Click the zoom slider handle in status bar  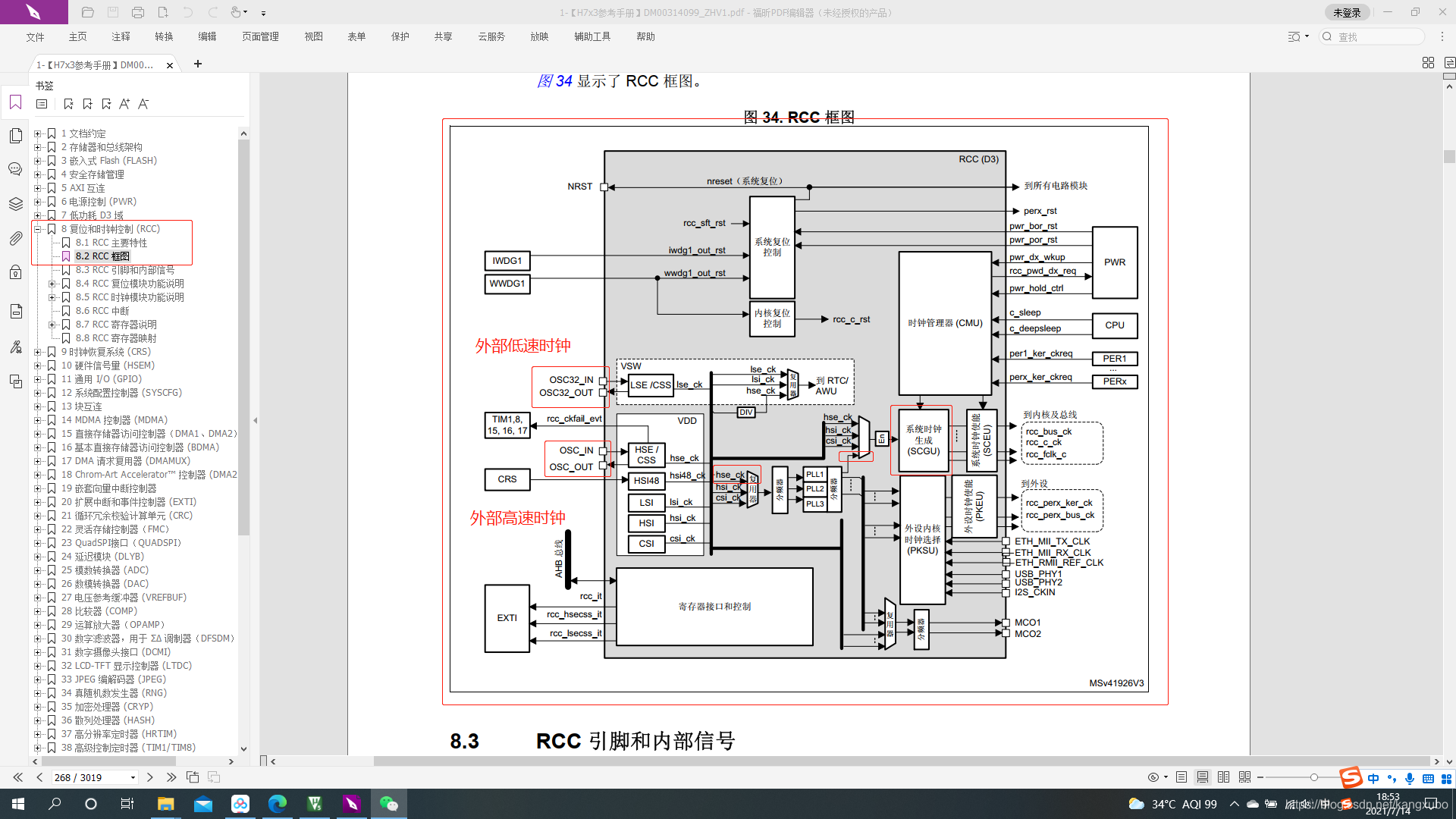[1314, 777]
